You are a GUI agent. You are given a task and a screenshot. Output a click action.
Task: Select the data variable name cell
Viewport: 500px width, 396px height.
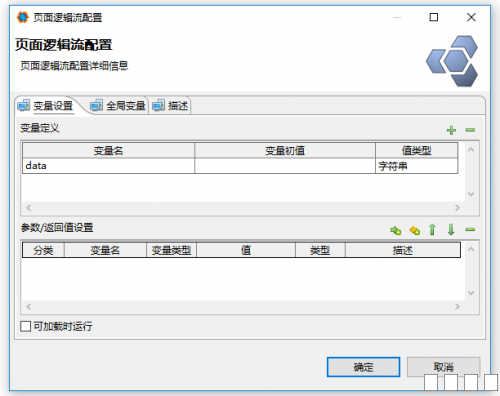(x=109, y=166)
